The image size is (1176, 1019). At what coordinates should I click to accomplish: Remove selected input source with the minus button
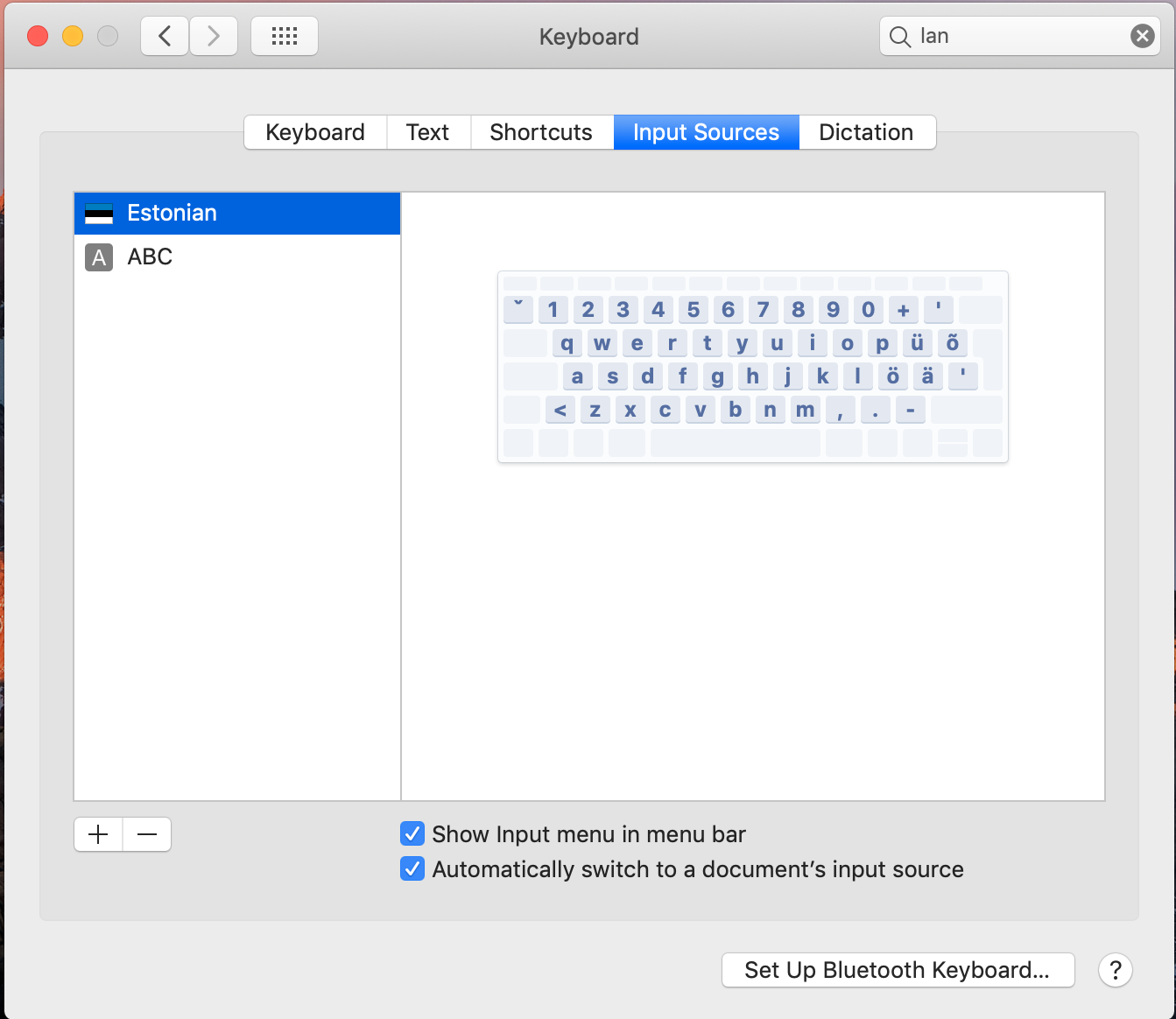pos(146,834)
